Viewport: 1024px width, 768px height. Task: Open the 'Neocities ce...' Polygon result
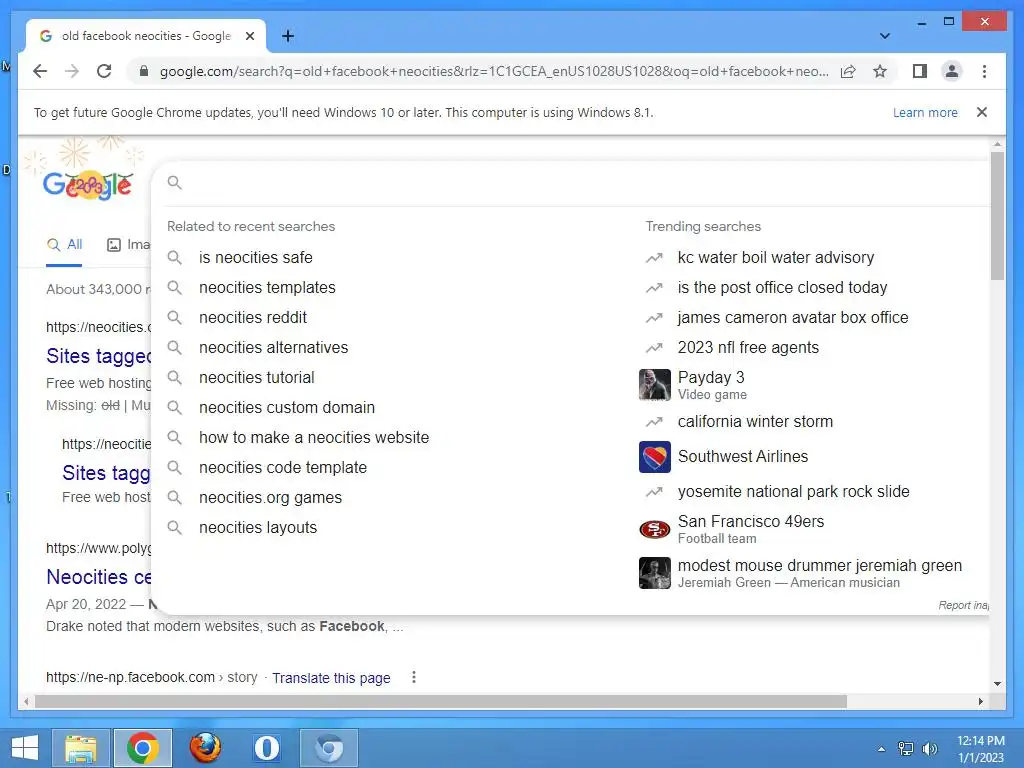99,577
